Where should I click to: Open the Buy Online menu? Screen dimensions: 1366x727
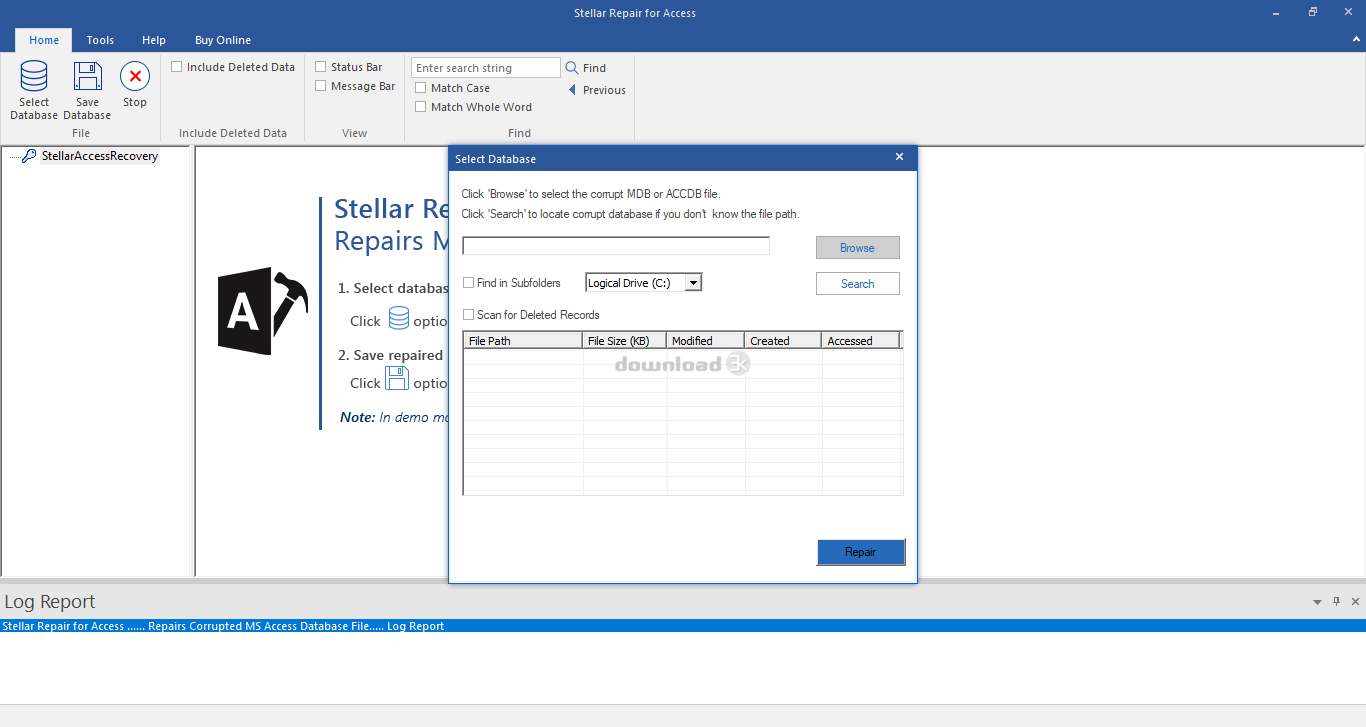[222, 40]
